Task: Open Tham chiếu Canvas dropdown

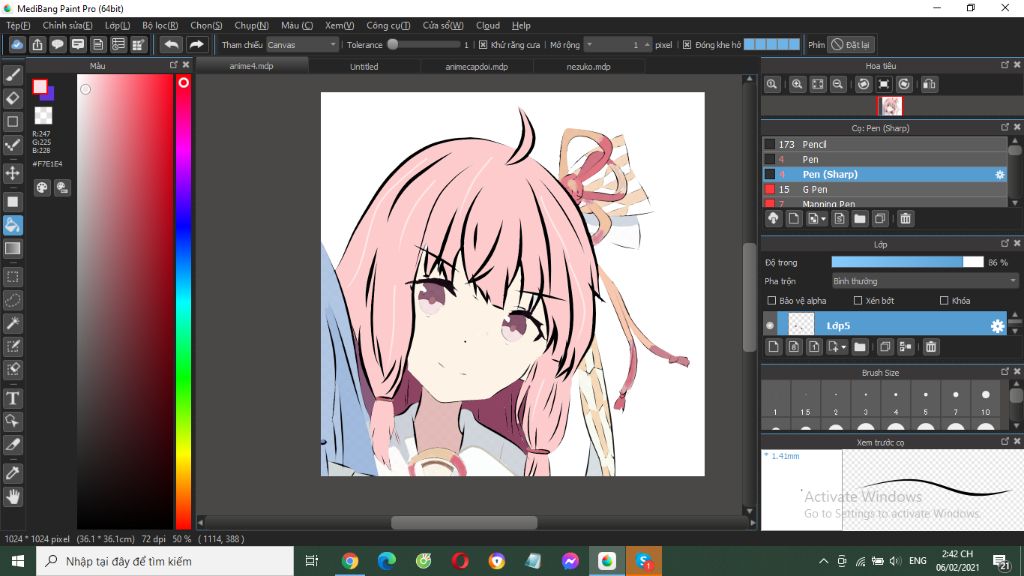Action: click(x=302, y=45)
